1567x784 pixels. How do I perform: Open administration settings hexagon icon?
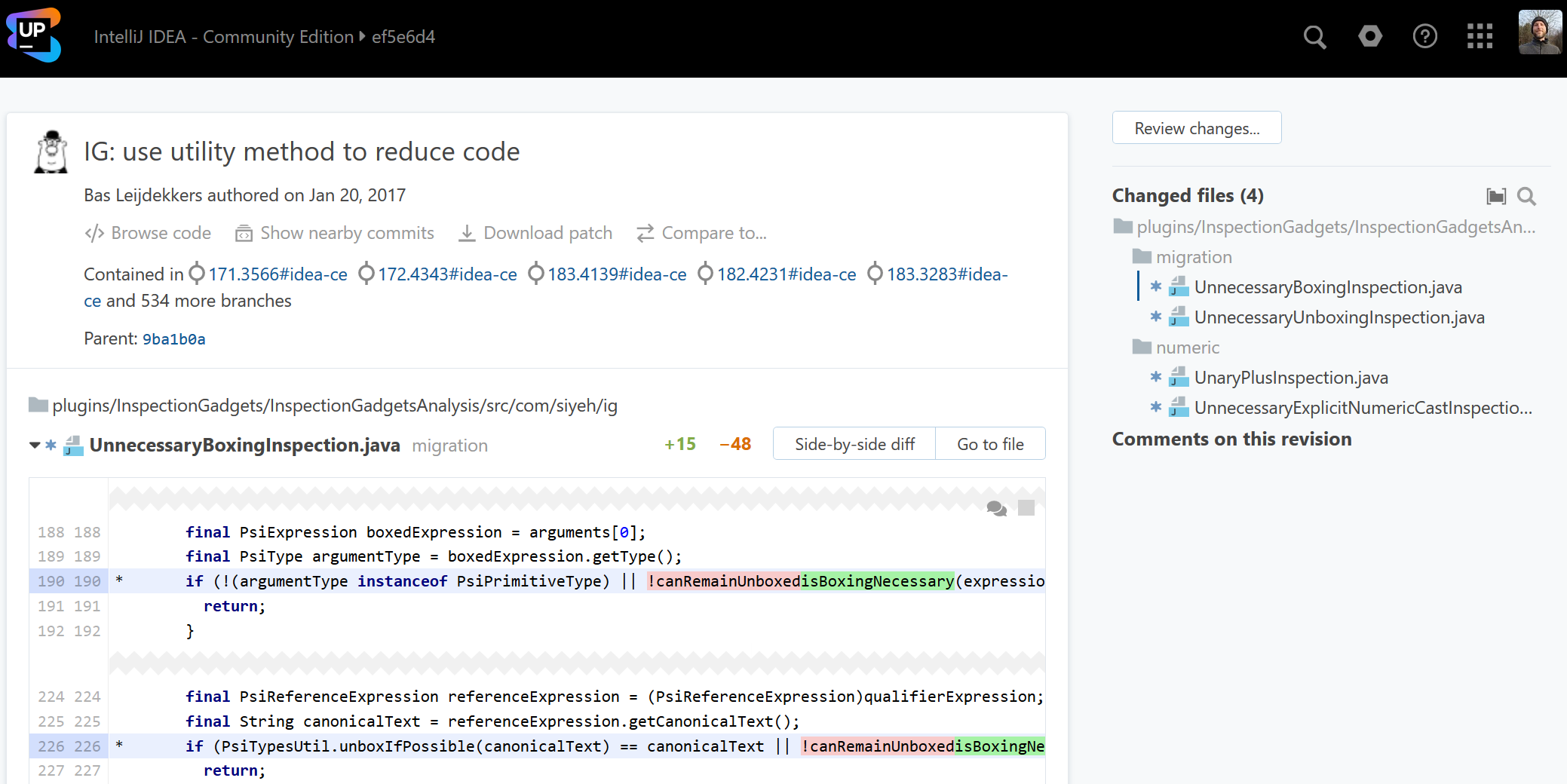point(1369,36)
